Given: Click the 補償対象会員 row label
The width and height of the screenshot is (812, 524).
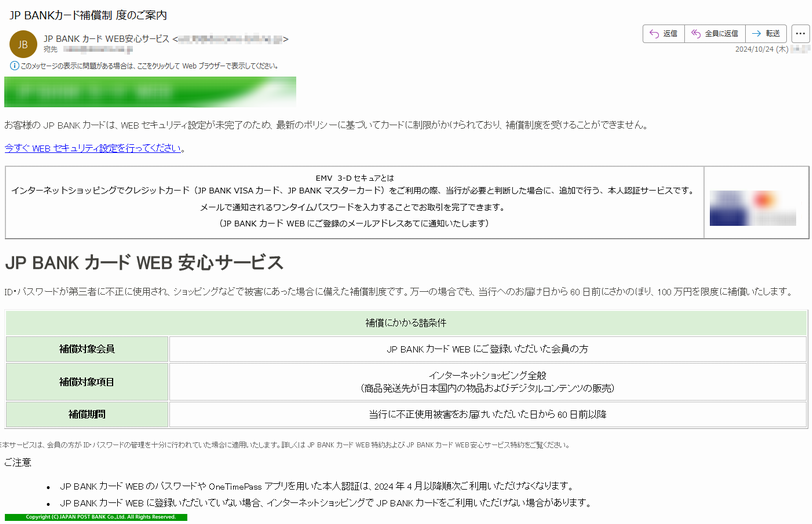Looking at the screenshot, I should pyautogui.click(x=87, y=349).
